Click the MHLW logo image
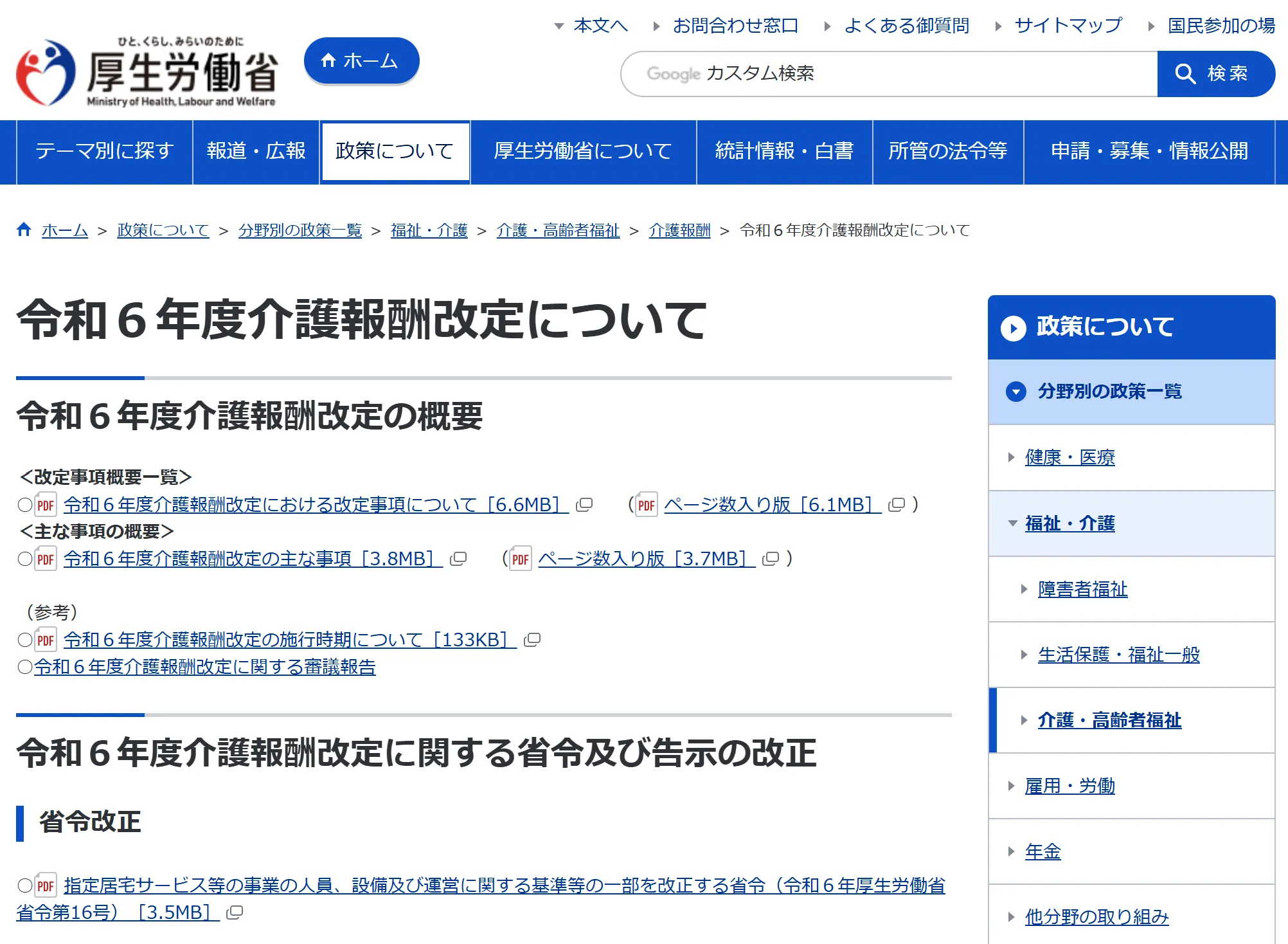Screen dimensions: 1288x944 pos(147,72)
